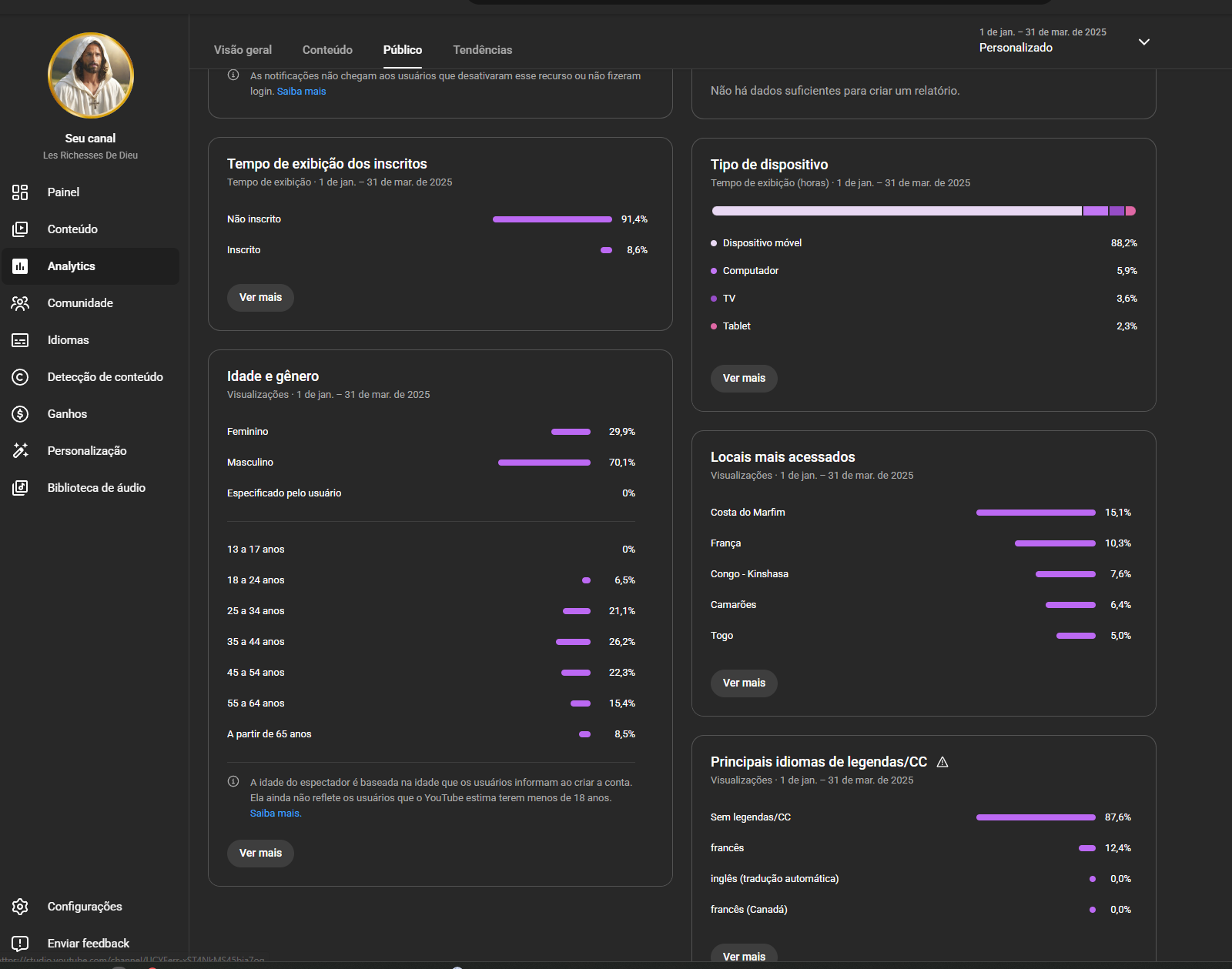The height and width of the screenshot is (969, 1232).
Task: Open Biblioteca de áudio icon
Action: pos(20,488)
